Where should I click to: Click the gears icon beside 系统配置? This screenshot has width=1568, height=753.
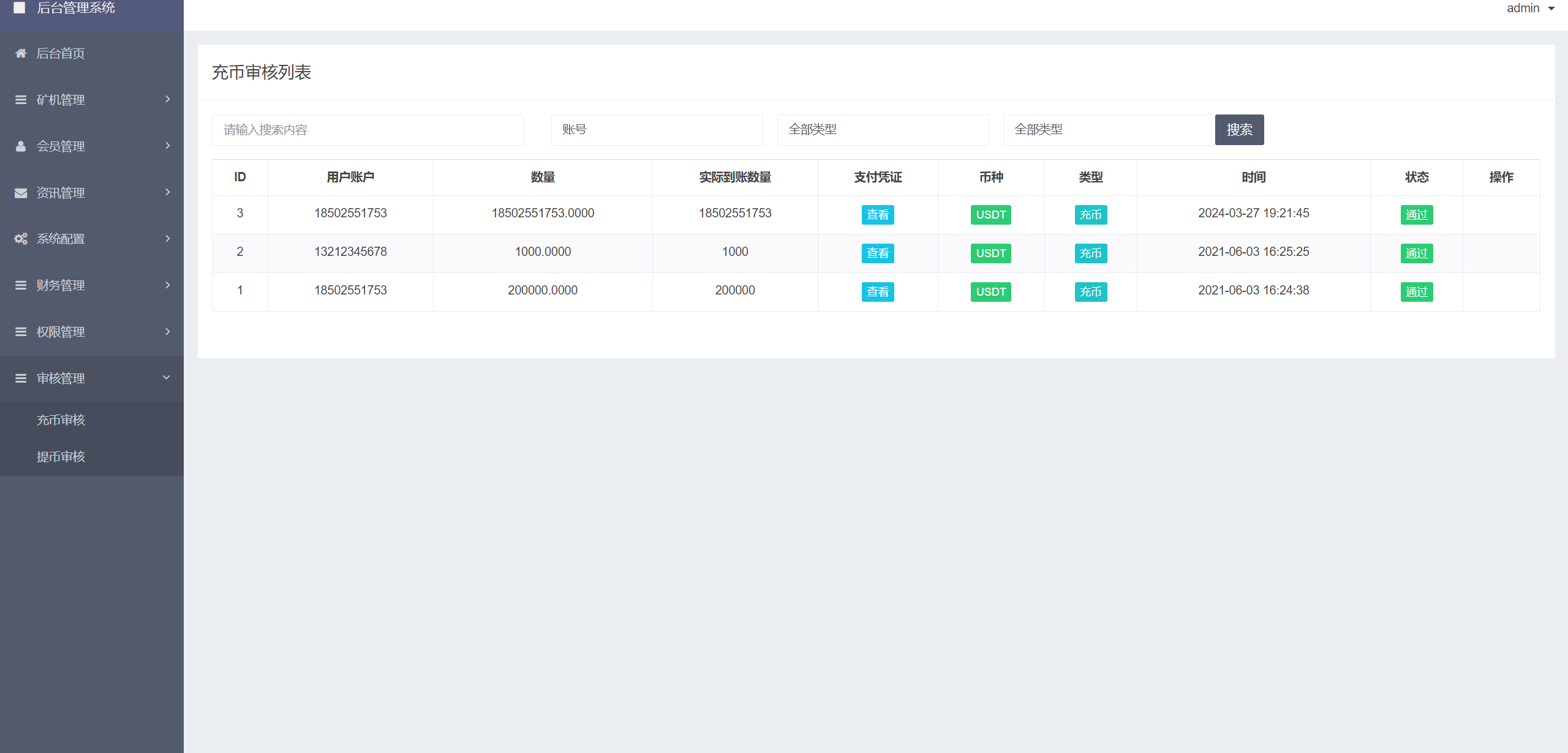21,239
